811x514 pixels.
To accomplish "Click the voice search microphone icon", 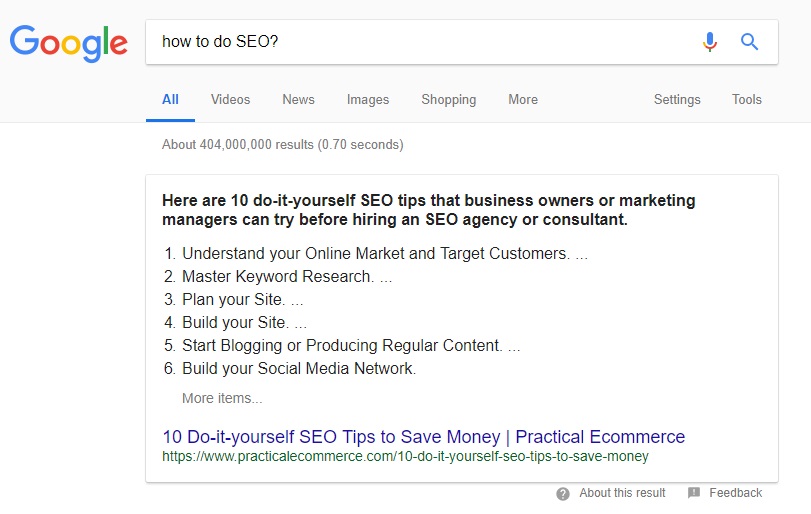I will [x=710, y=42].
